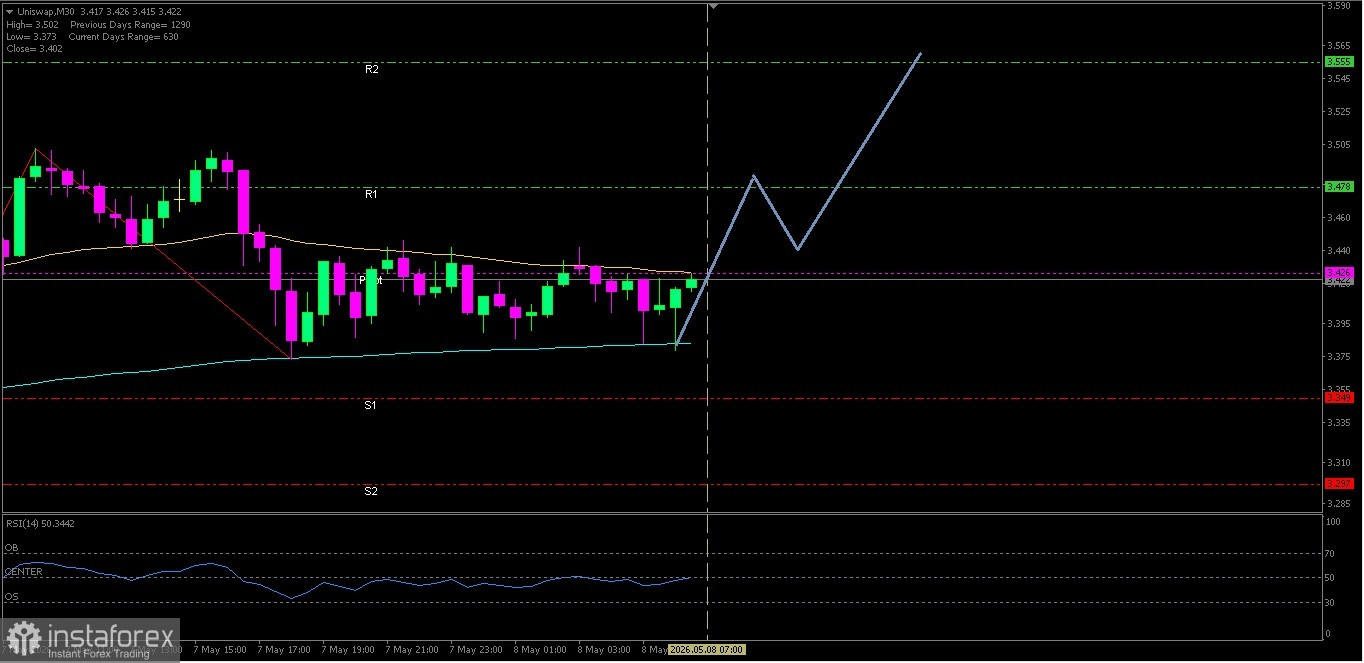Click the chart shift marker triangle at top
This screenshot has width=1364, height=663.
click(713, 7)
